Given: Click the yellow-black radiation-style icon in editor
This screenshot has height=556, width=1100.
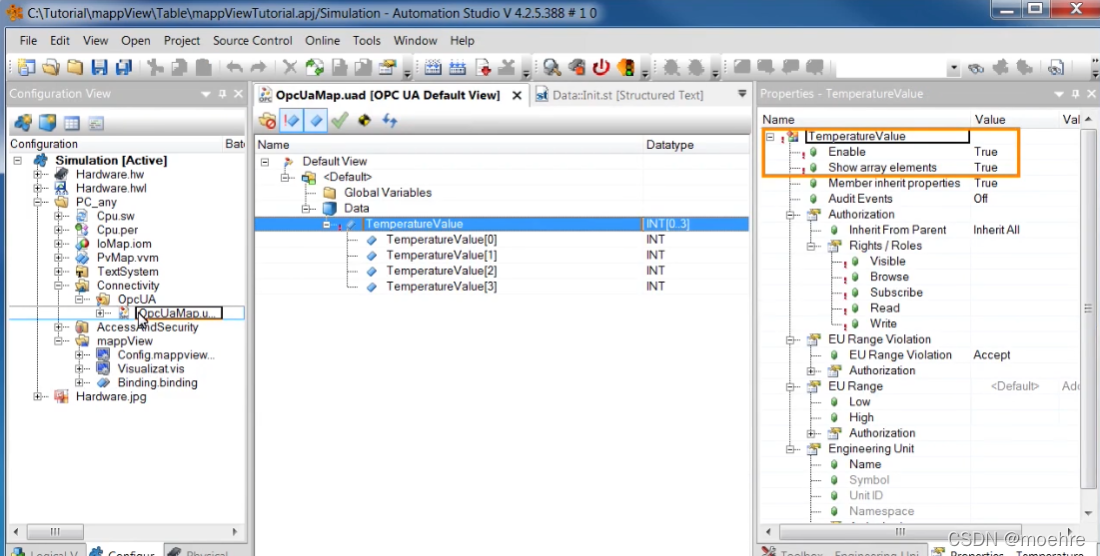Looking at the screenshot, I should [364, 121].
